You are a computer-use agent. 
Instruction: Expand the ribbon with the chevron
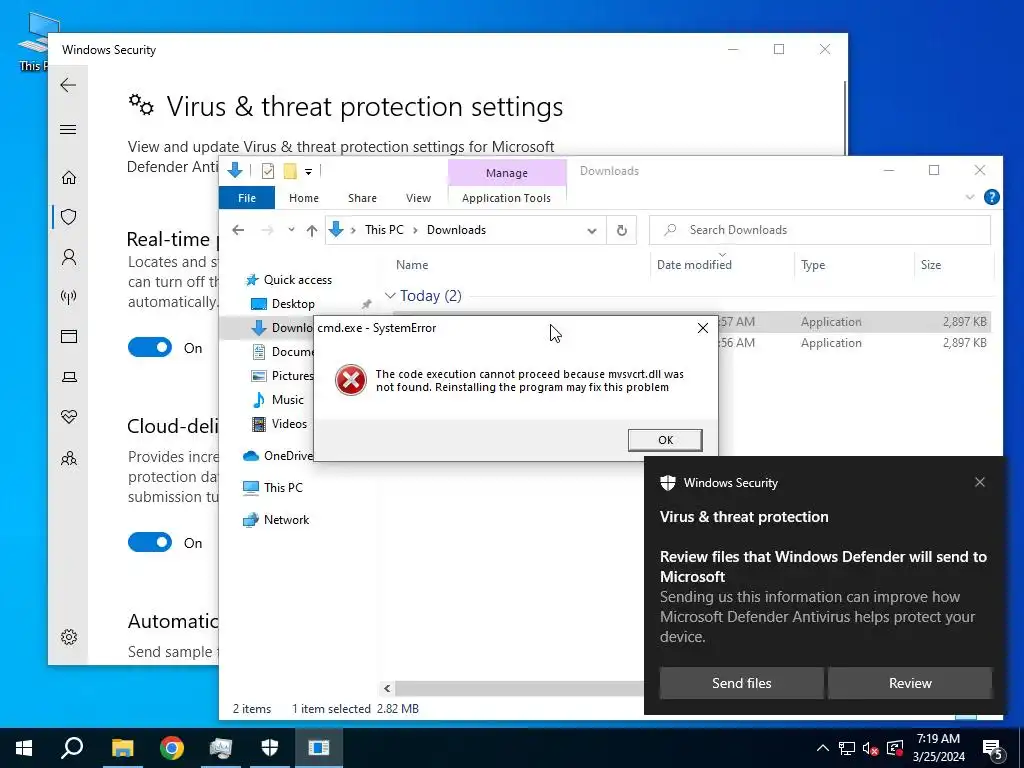click(x=970, y=197)
